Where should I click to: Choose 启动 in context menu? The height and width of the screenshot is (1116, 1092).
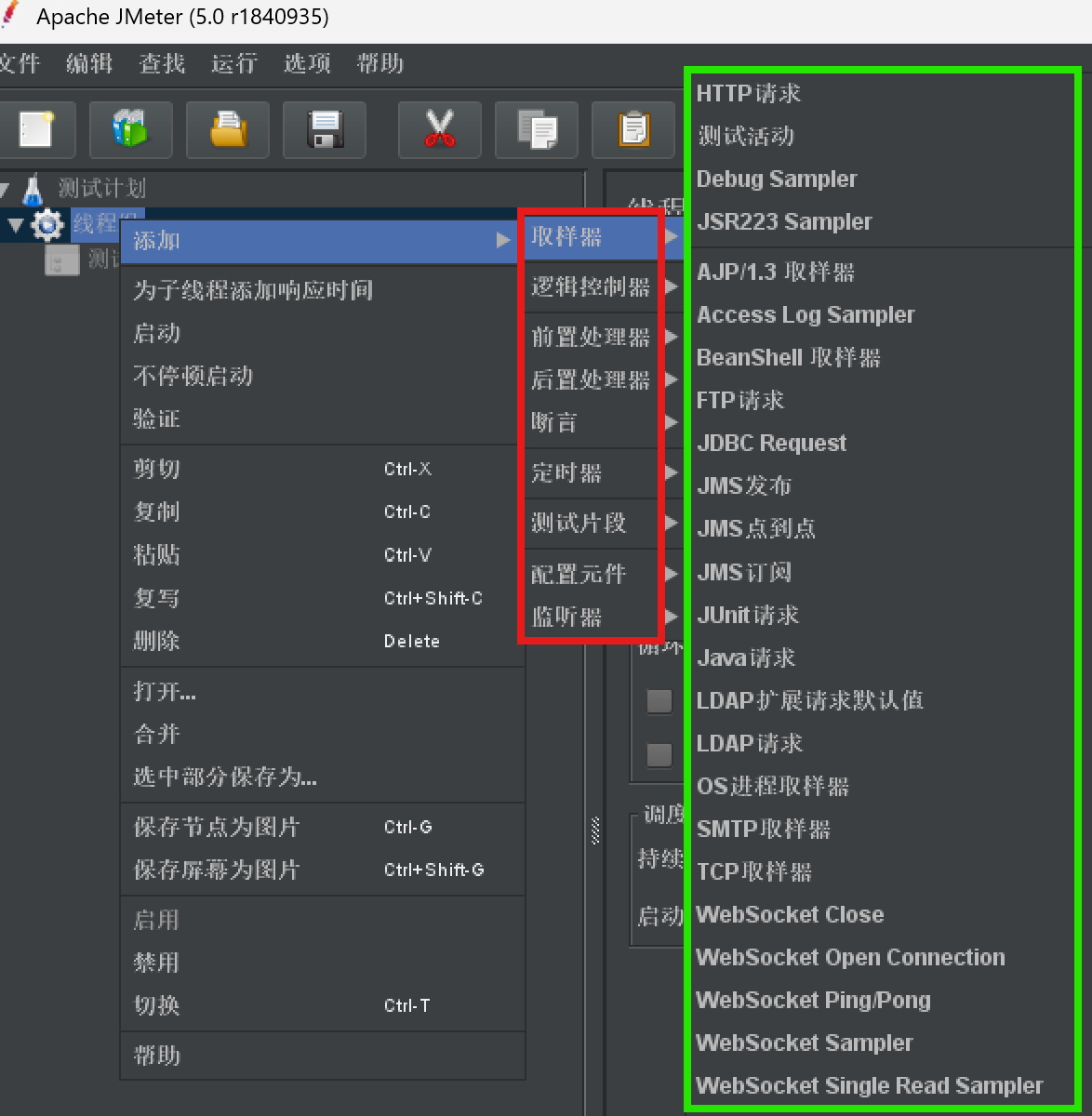click(322, 333)
